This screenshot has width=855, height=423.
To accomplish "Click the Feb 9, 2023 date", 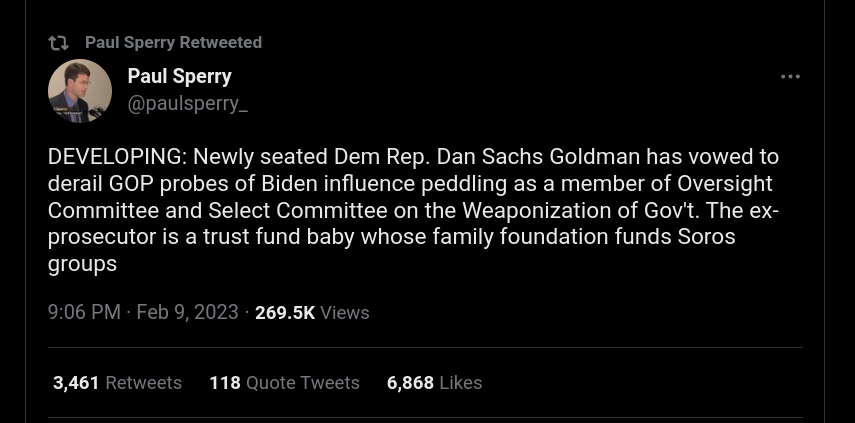I will 187,312.
